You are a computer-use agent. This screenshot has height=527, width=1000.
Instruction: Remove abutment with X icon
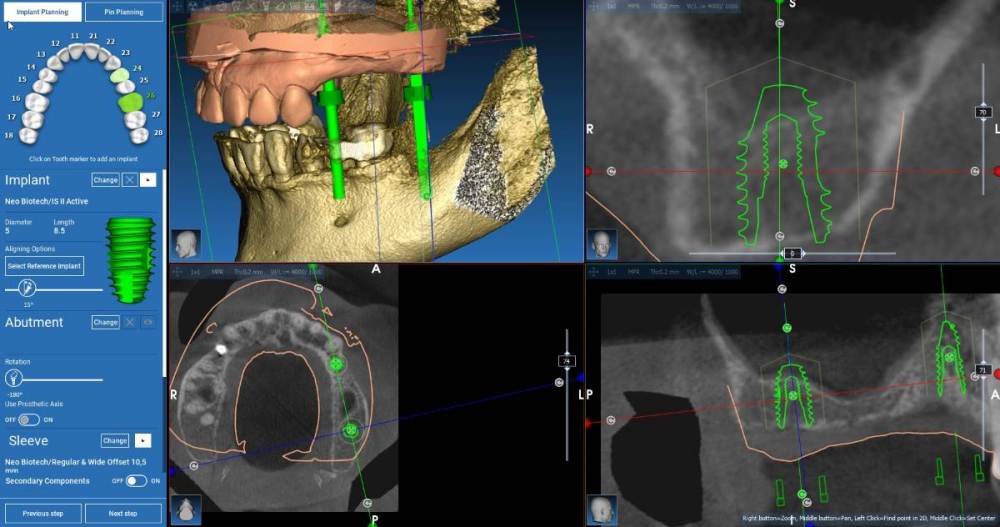click(130, 322)
